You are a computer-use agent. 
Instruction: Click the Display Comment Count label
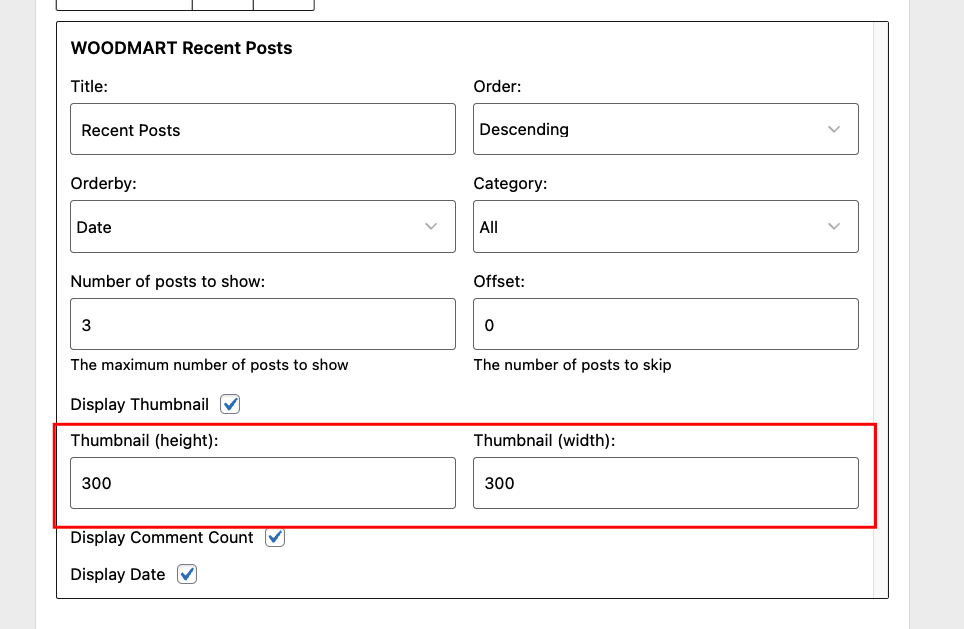(162, 537)
